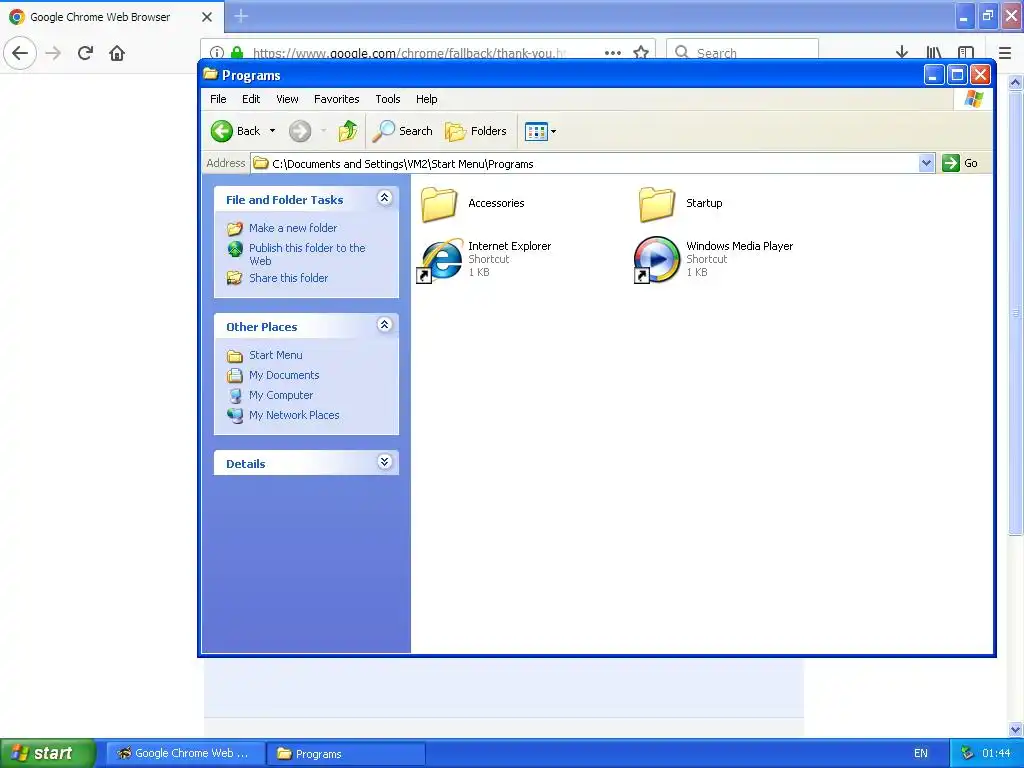1024x768 pixels.
Task: Select the Internet Explorer shortcut icon
Action: (439, 260)
